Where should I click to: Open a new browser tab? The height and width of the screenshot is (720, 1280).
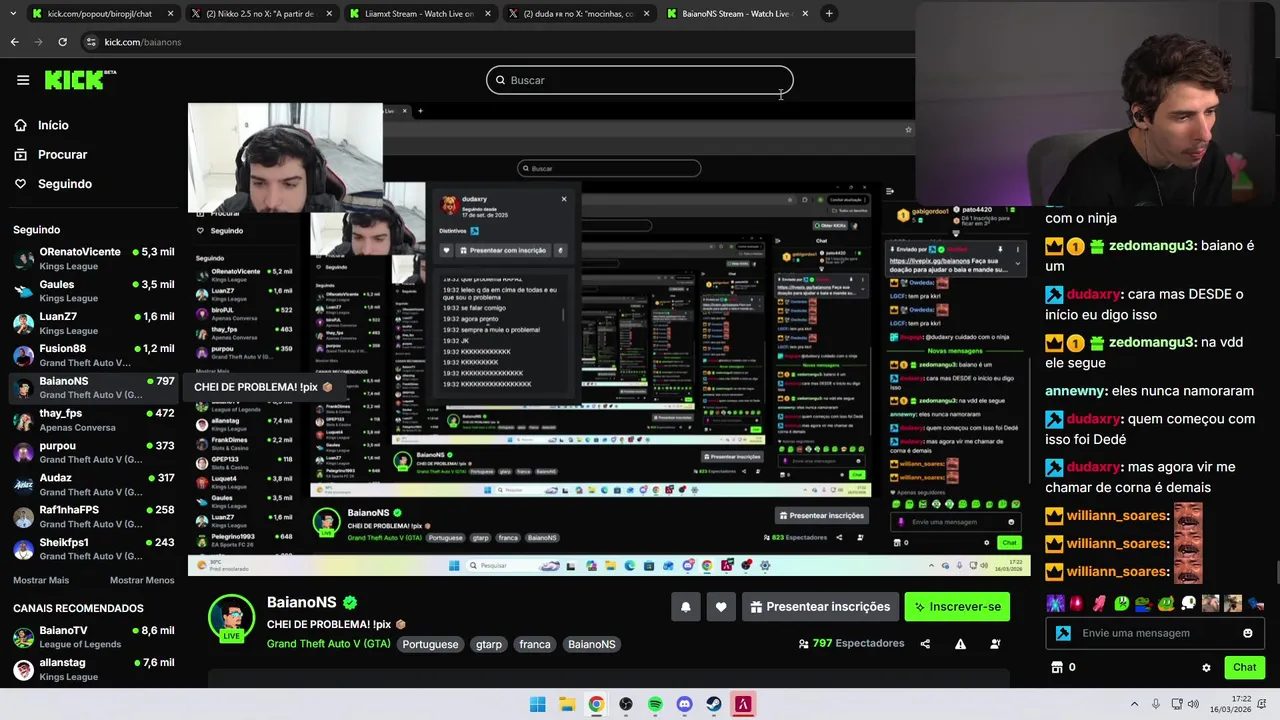pyautogui.click(x=829, y=14)
